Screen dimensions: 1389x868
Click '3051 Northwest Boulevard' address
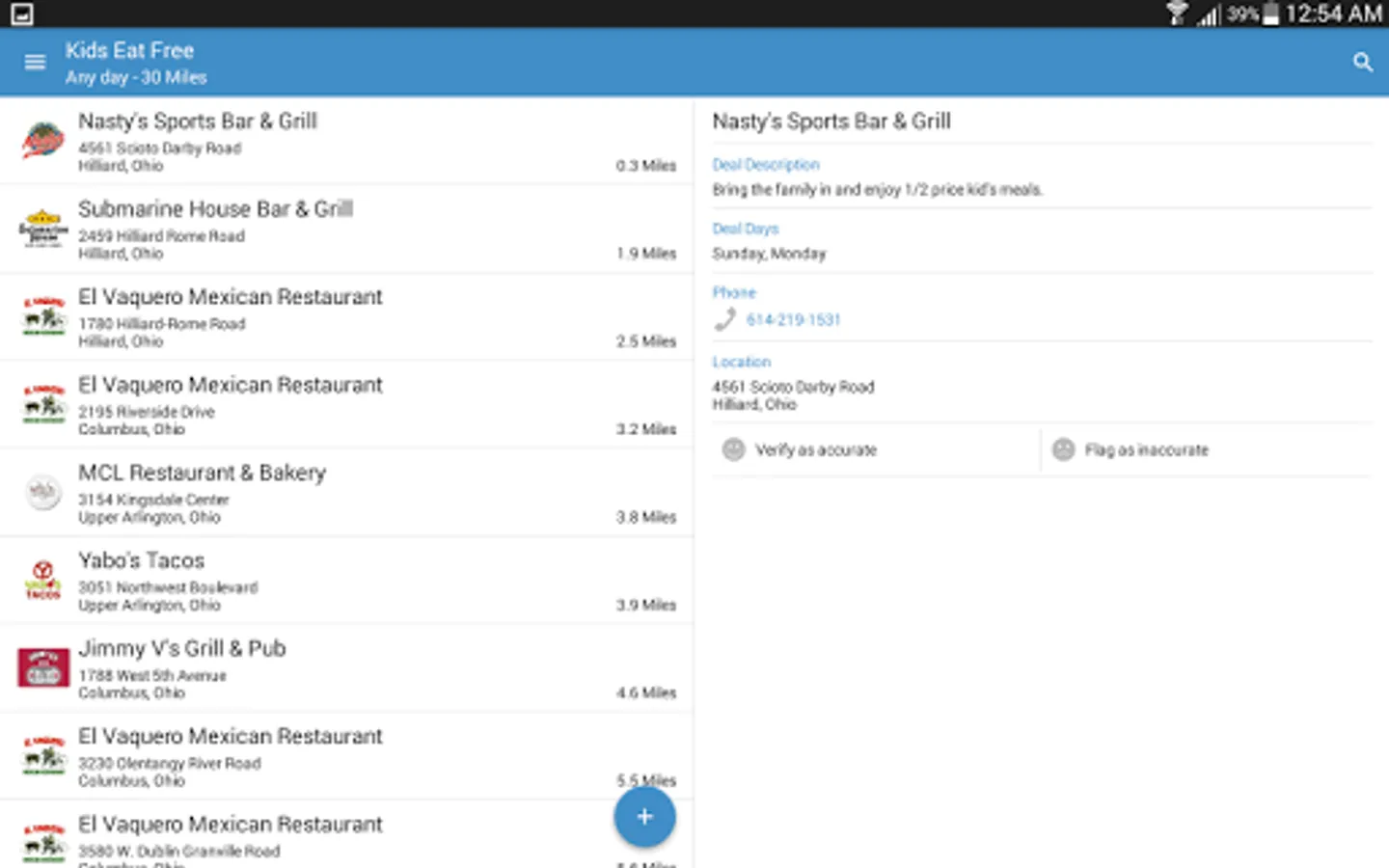pyautogui.click(x=168, y=587)
